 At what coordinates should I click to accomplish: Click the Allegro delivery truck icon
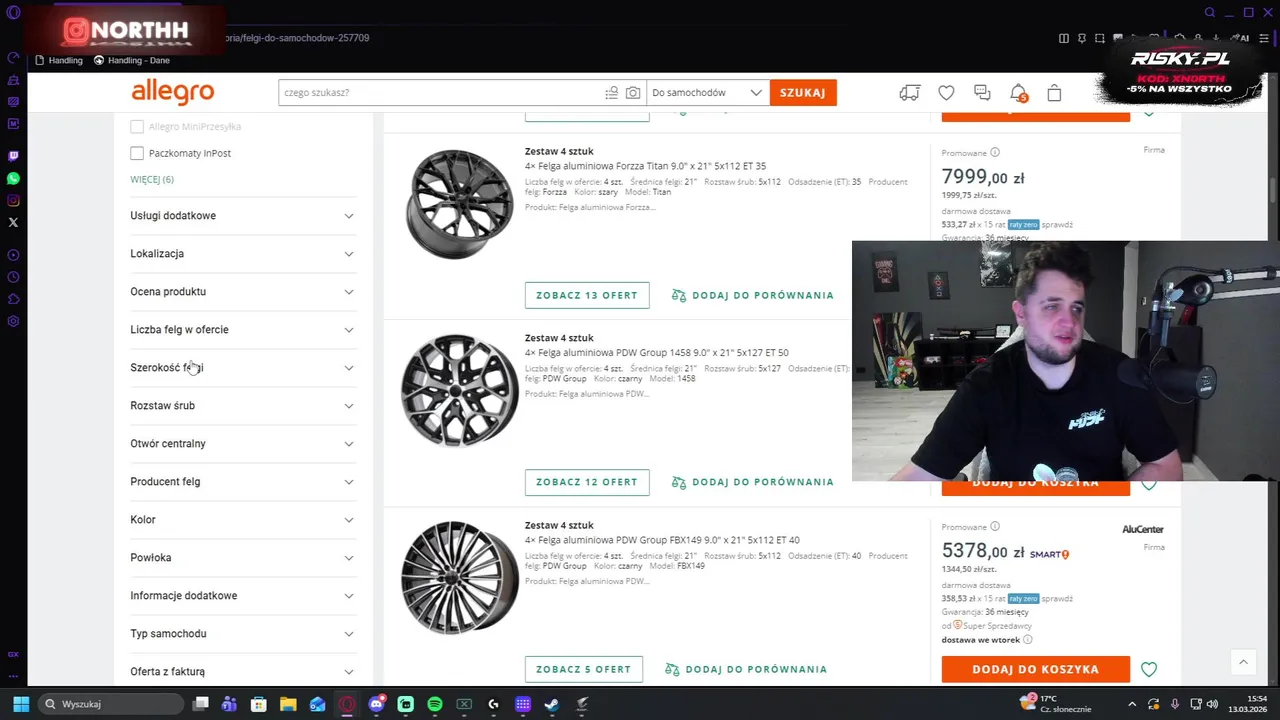909,93
